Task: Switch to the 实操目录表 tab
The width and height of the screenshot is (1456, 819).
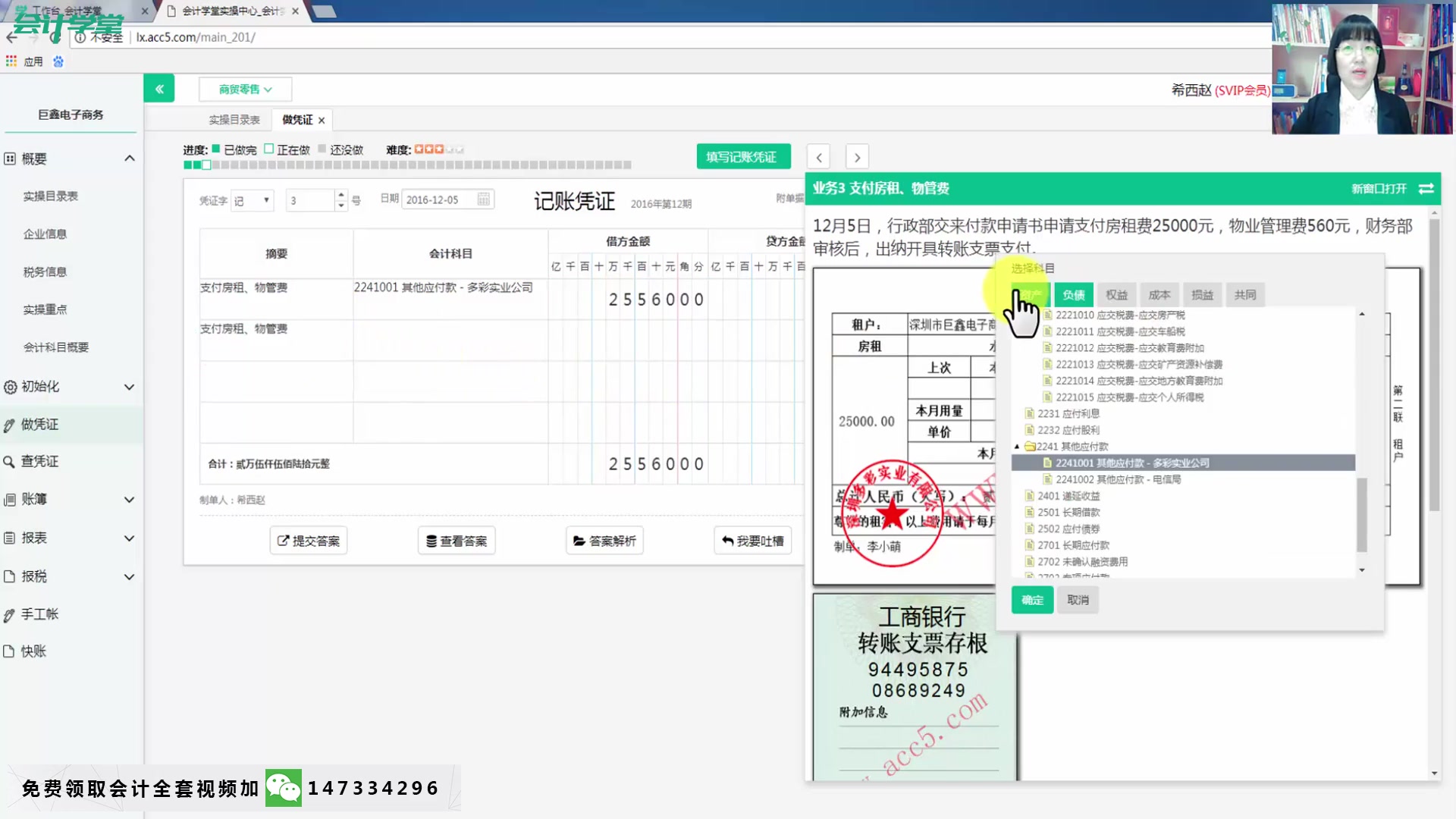Action: point(233,119)
